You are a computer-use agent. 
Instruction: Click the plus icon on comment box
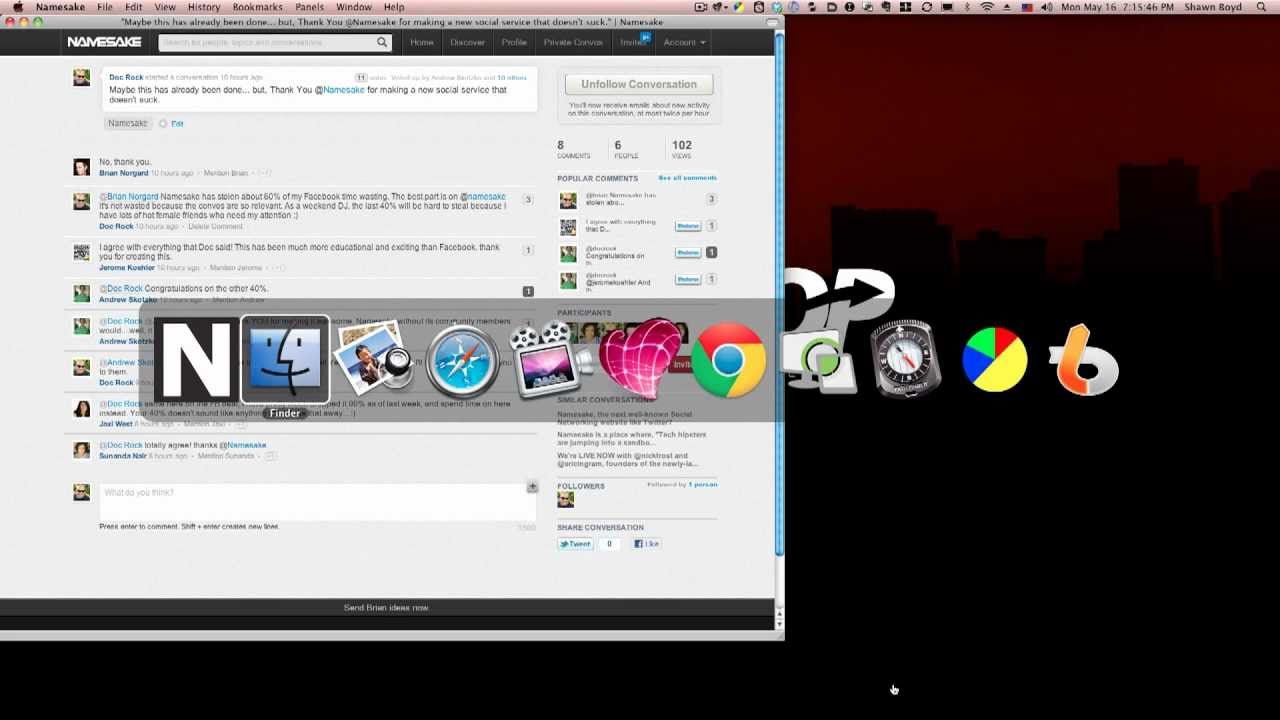point(532,487)
